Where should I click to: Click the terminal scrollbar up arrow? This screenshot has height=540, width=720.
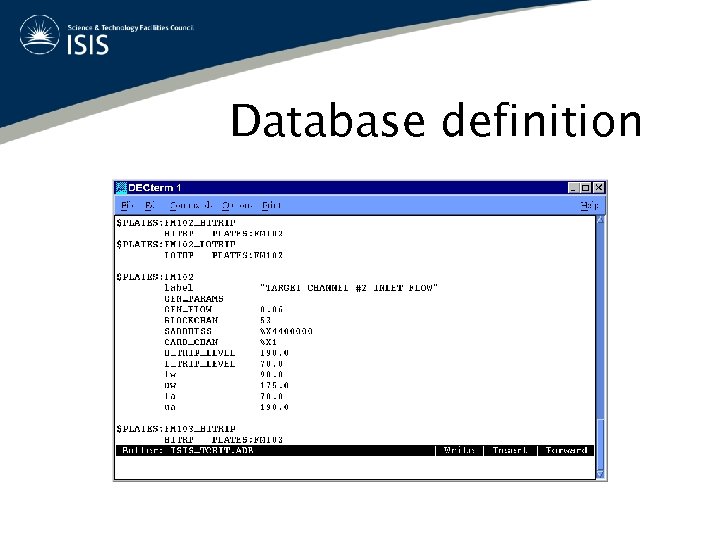[600, 220]
